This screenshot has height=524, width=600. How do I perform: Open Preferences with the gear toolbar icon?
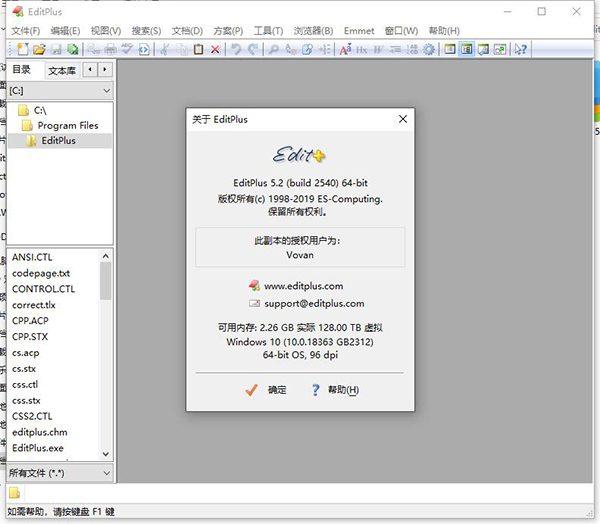click(429, 49)
